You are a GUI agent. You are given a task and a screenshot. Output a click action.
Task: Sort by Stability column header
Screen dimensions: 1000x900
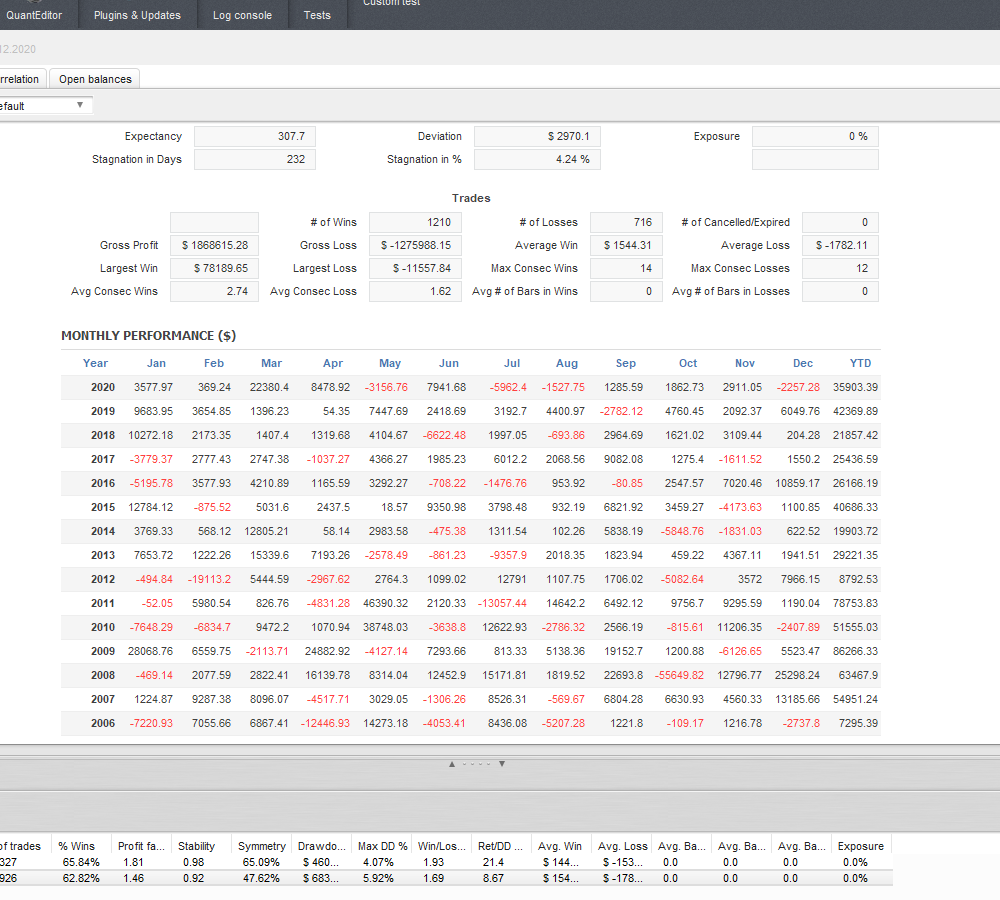point(196,846)
